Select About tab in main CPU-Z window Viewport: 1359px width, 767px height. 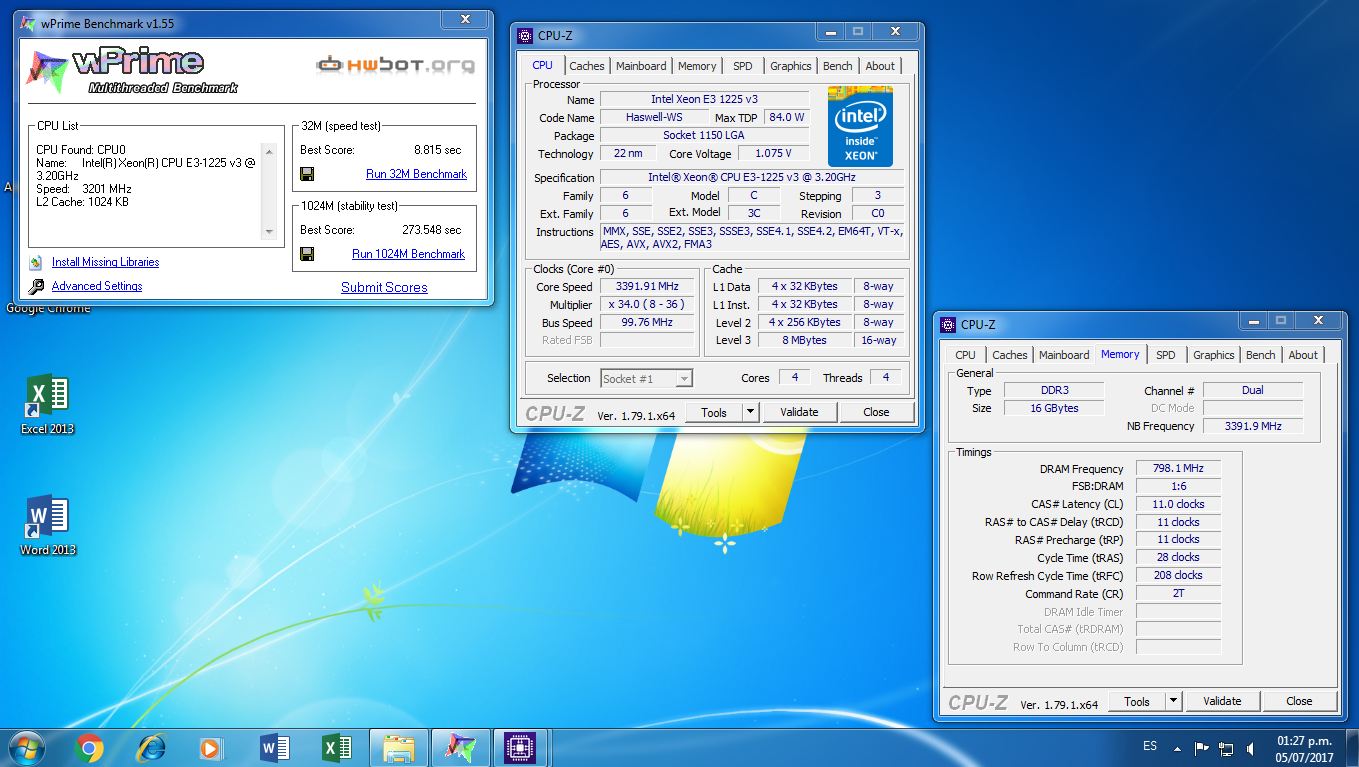(880, 66)
